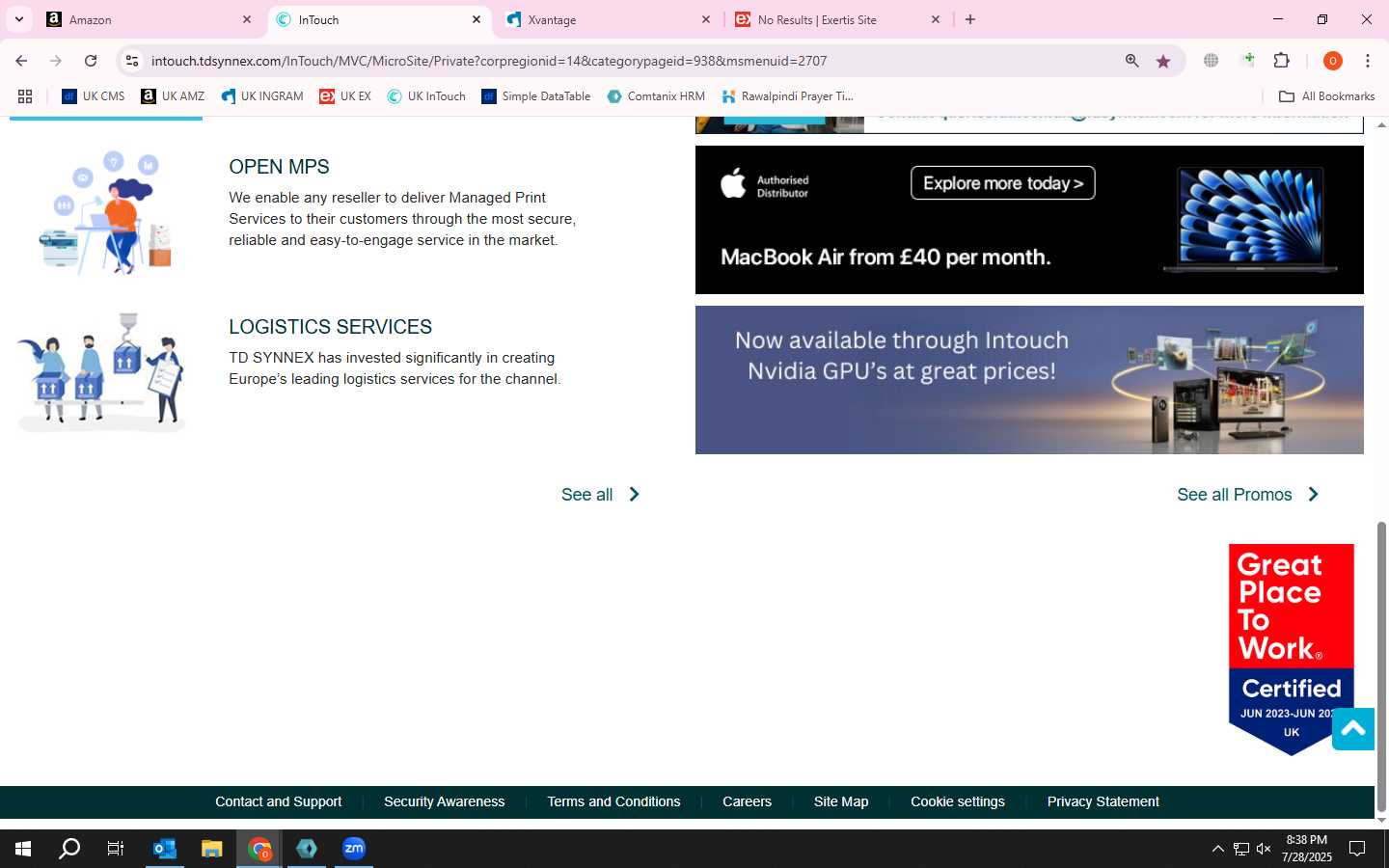
Task: Switch to Chrome in the taskbar
Action: 259,849
